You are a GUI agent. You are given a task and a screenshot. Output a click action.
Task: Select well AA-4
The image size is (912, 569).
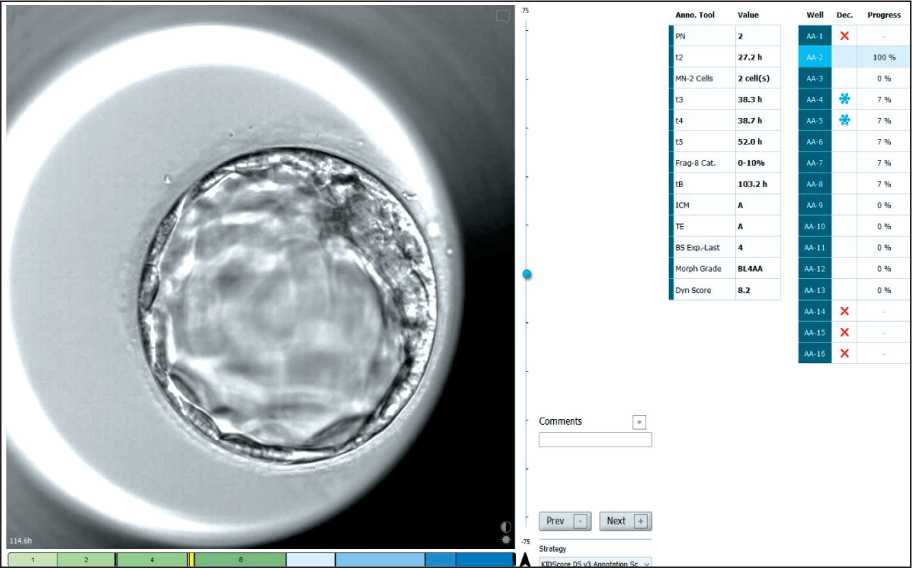[x=814, y=99]
